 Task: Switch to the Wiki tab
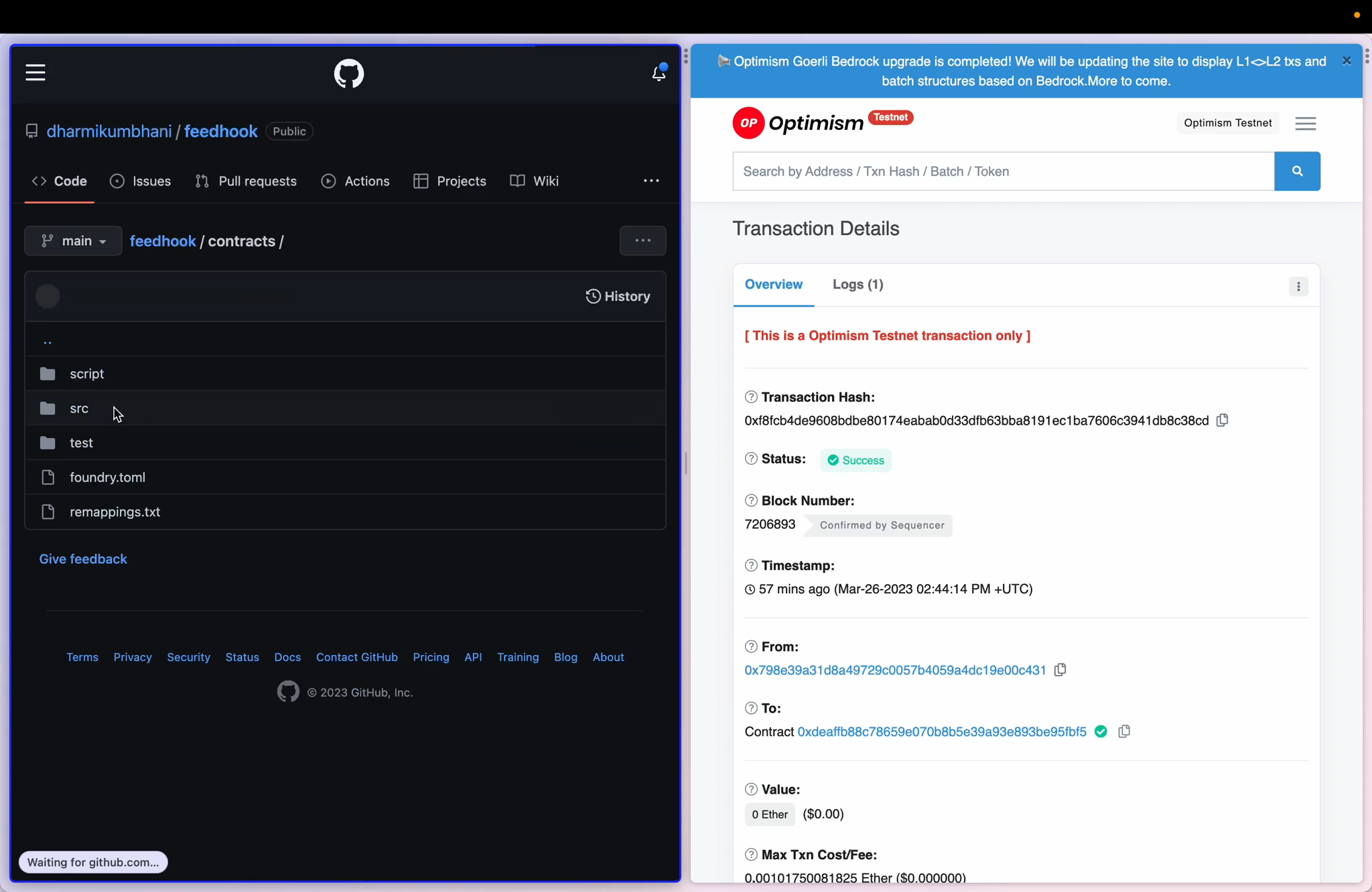tap(535, 181)
